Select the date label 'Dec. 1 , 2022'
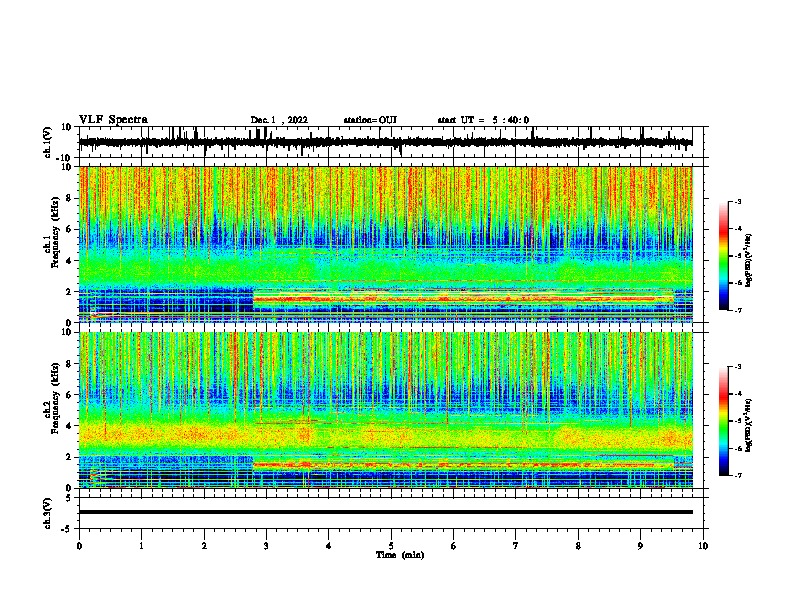 (x=279, y=120)
